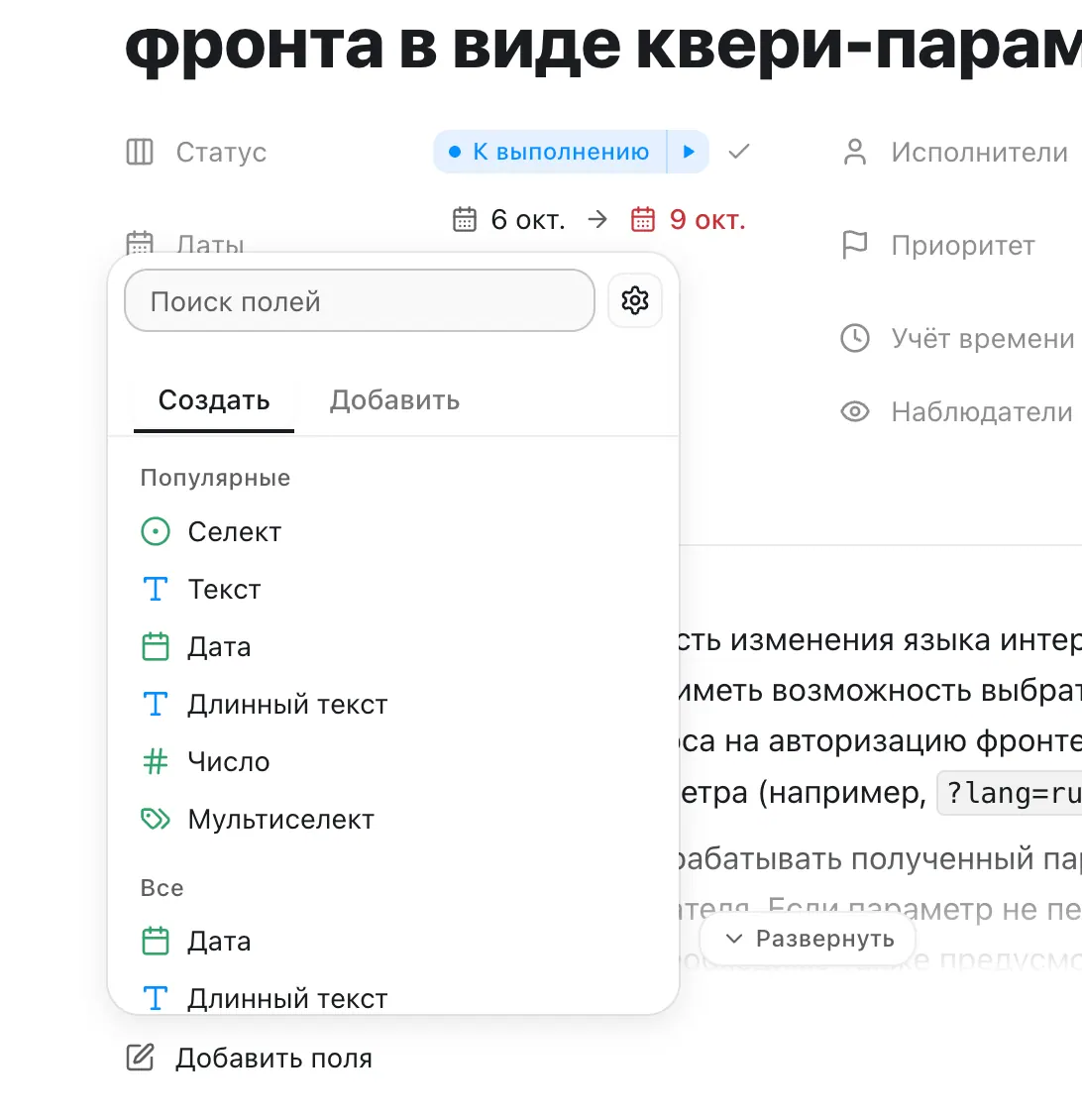Viewport: 1082px width, 1120px height.
Task: Click the Число hash icon
Action: tap(156, 761)
